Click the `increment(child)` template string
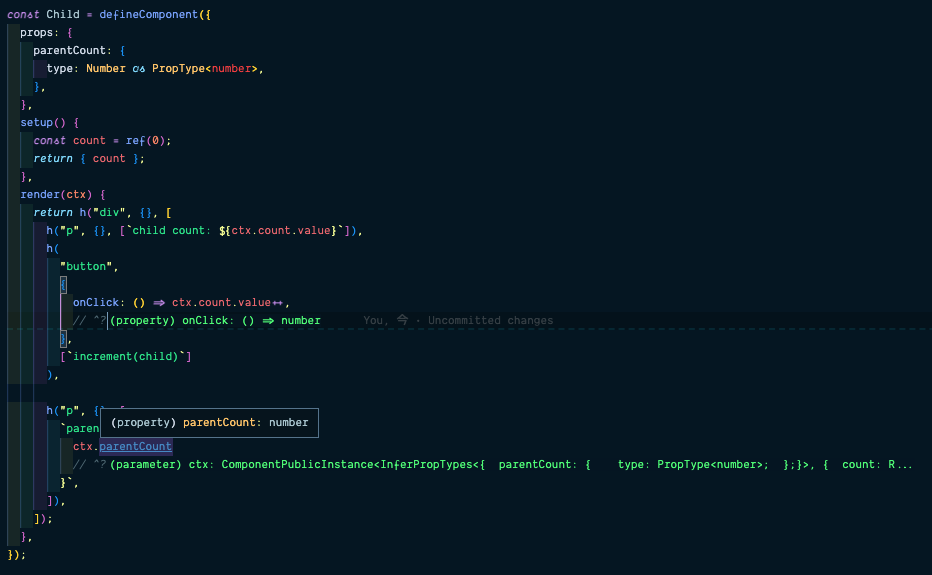This screenshot has height=575, width=932. tap(126, 357)
